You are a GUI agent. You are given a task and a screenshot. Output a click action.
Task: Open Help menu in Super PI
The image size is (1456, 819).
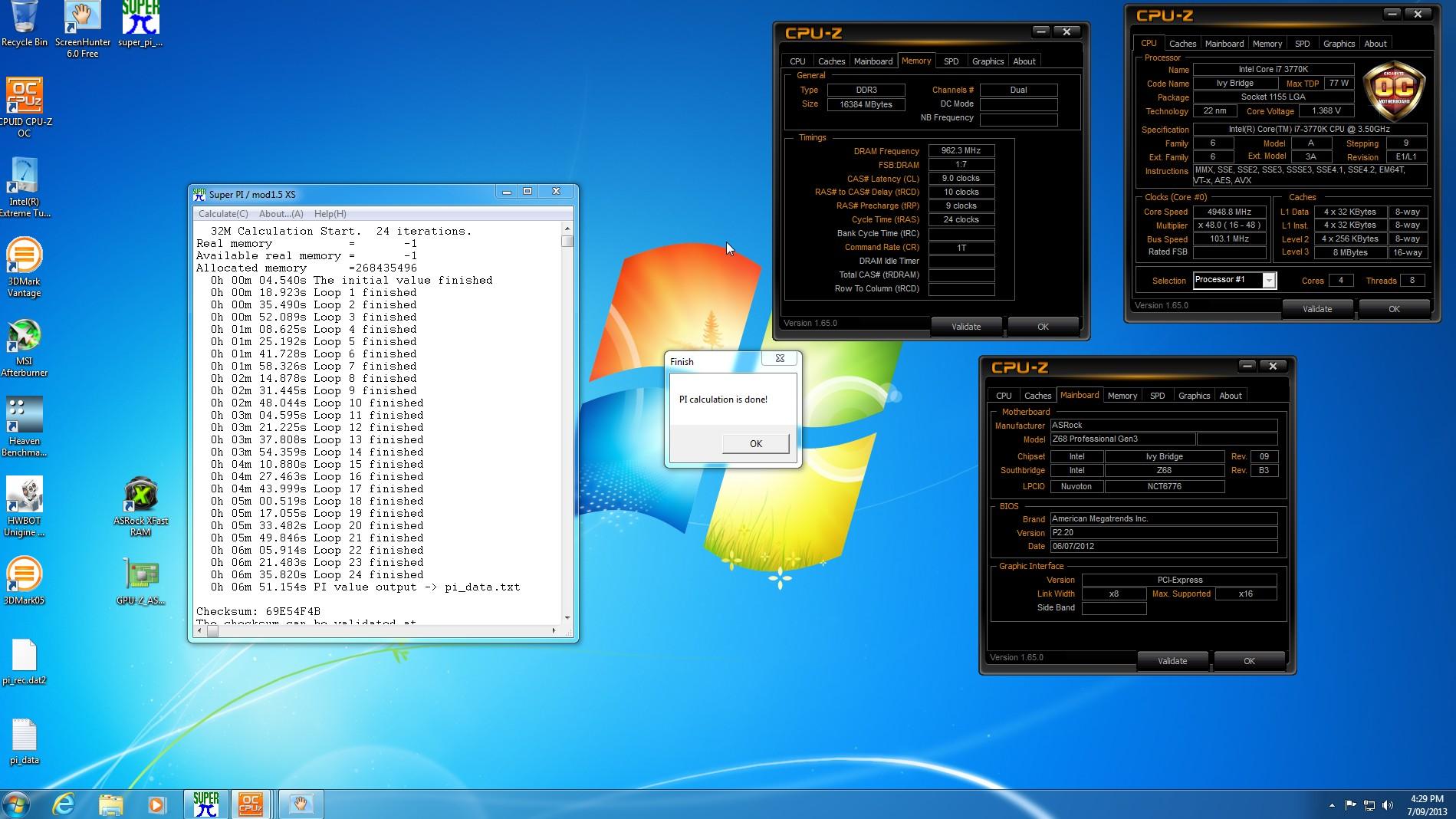330,214
